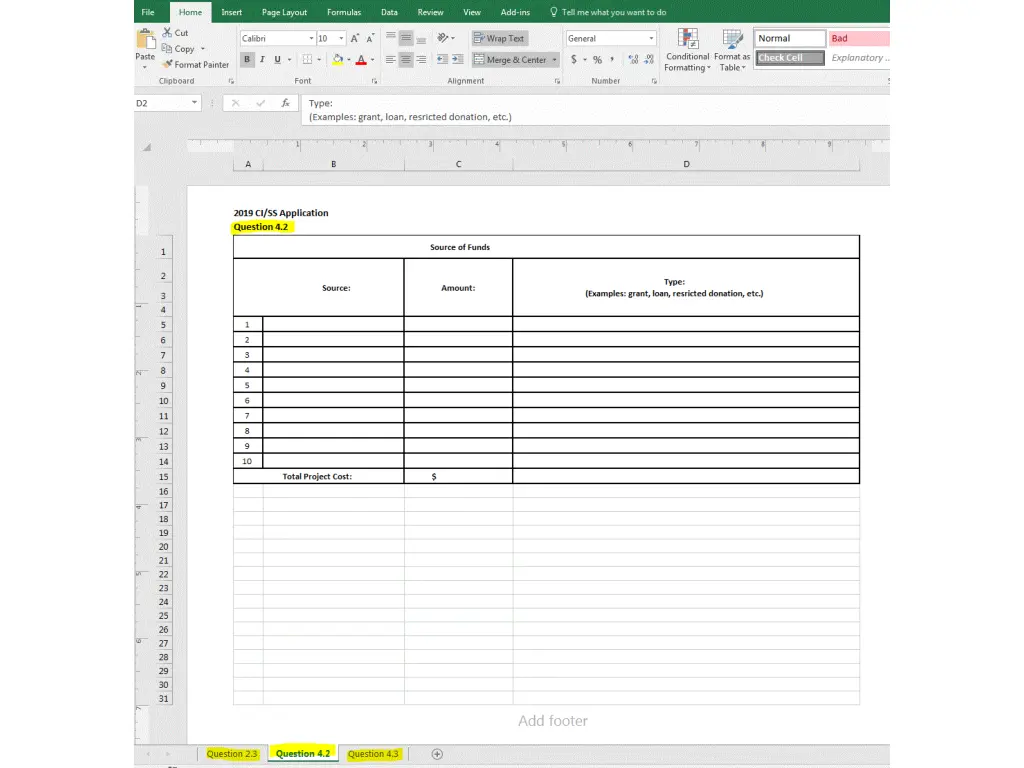Expand font color palette arrow
Screen dimensions: 1024x768
[x=372, y=59]
